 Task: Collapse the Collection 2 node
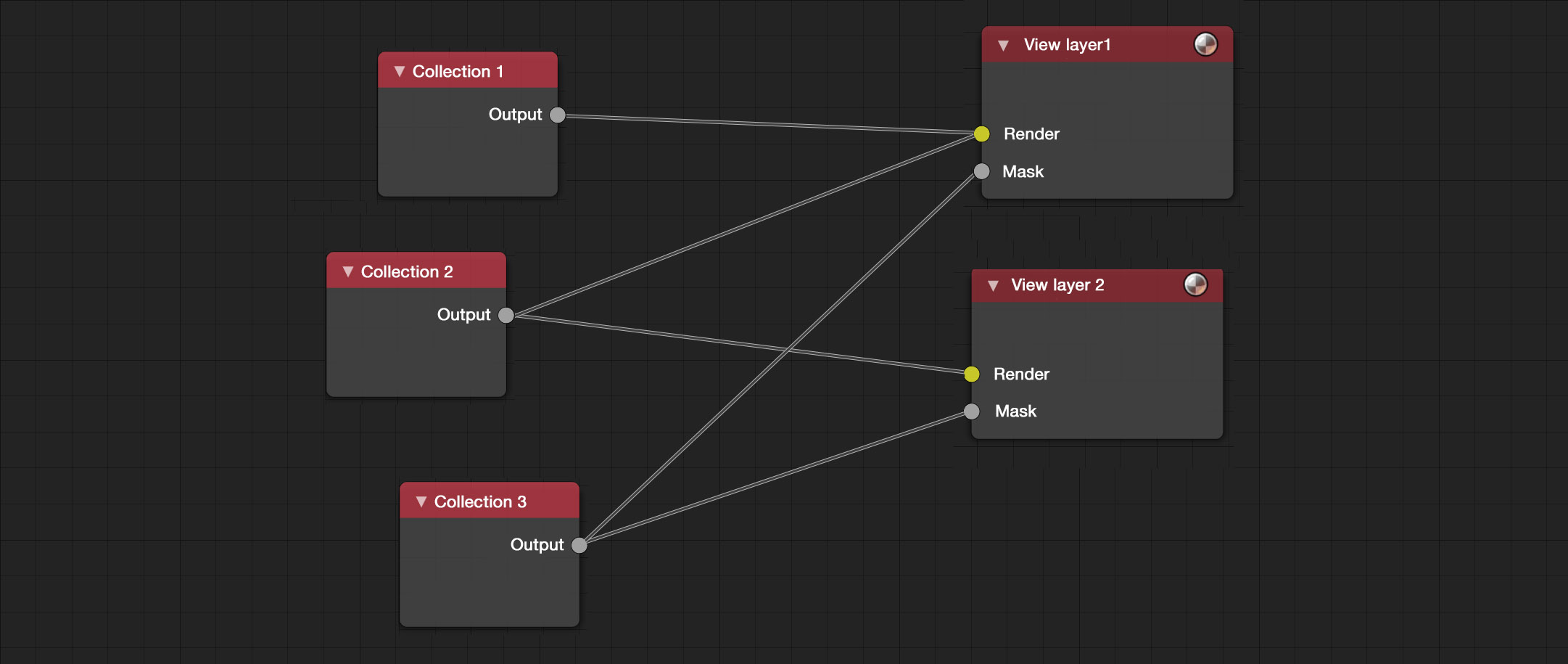tap(347, 271)
